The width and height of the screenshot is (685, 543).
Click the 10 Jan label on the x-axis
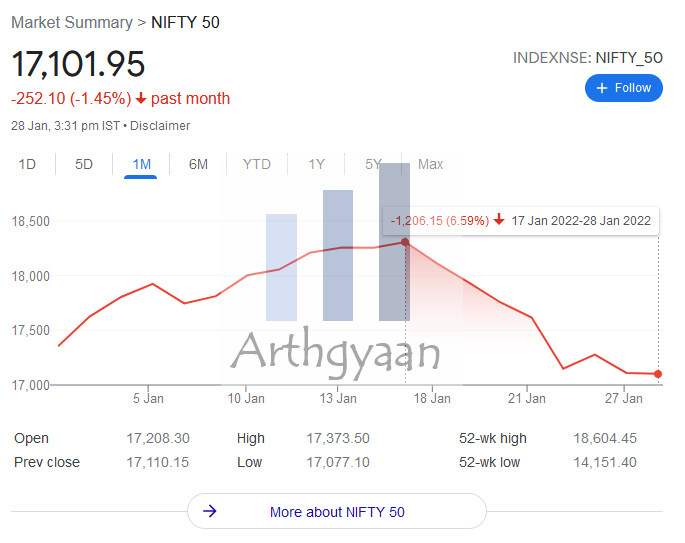tap(246, 398)
